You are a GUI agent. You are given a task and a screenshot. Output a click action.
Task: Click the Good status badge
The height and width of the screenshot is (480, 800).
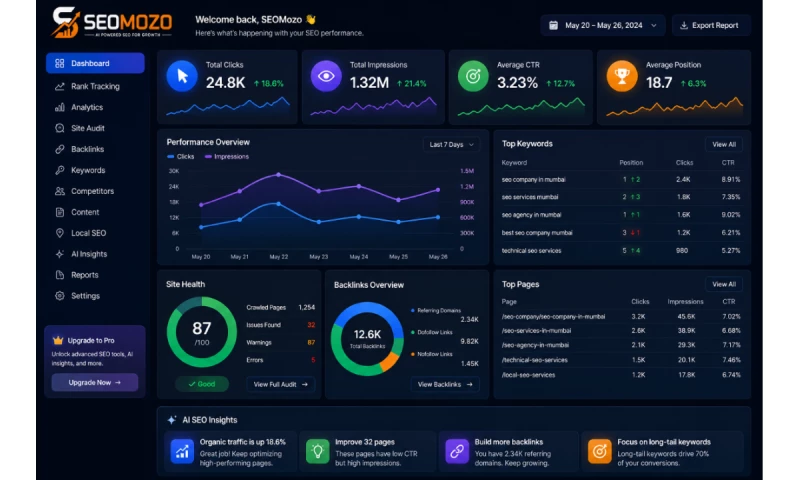point(202,384)
